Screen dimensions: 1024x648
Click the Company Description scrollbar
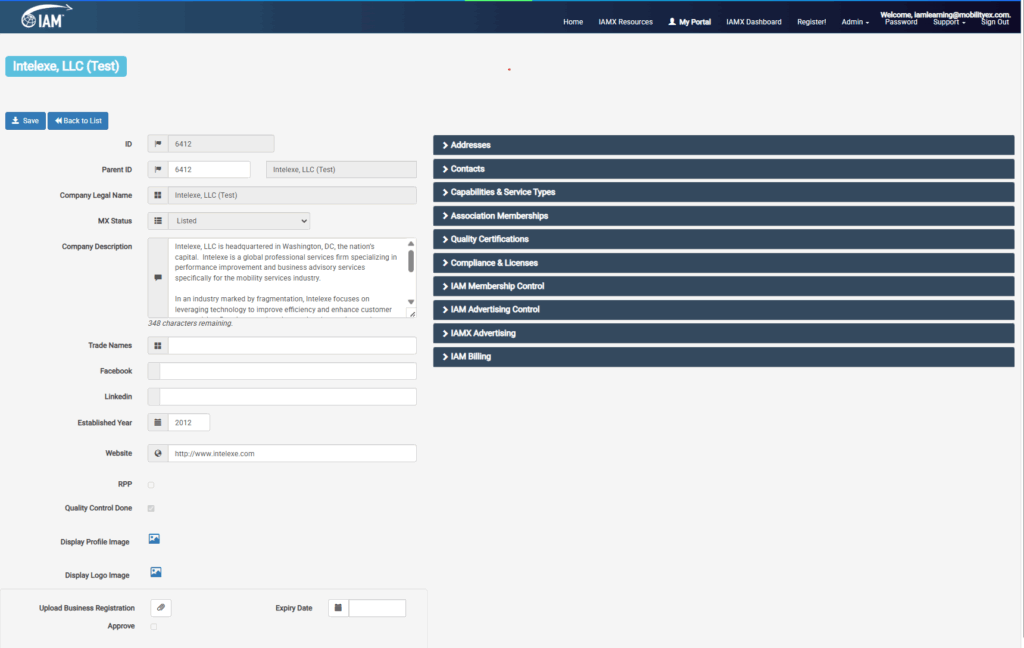point(411,261)
